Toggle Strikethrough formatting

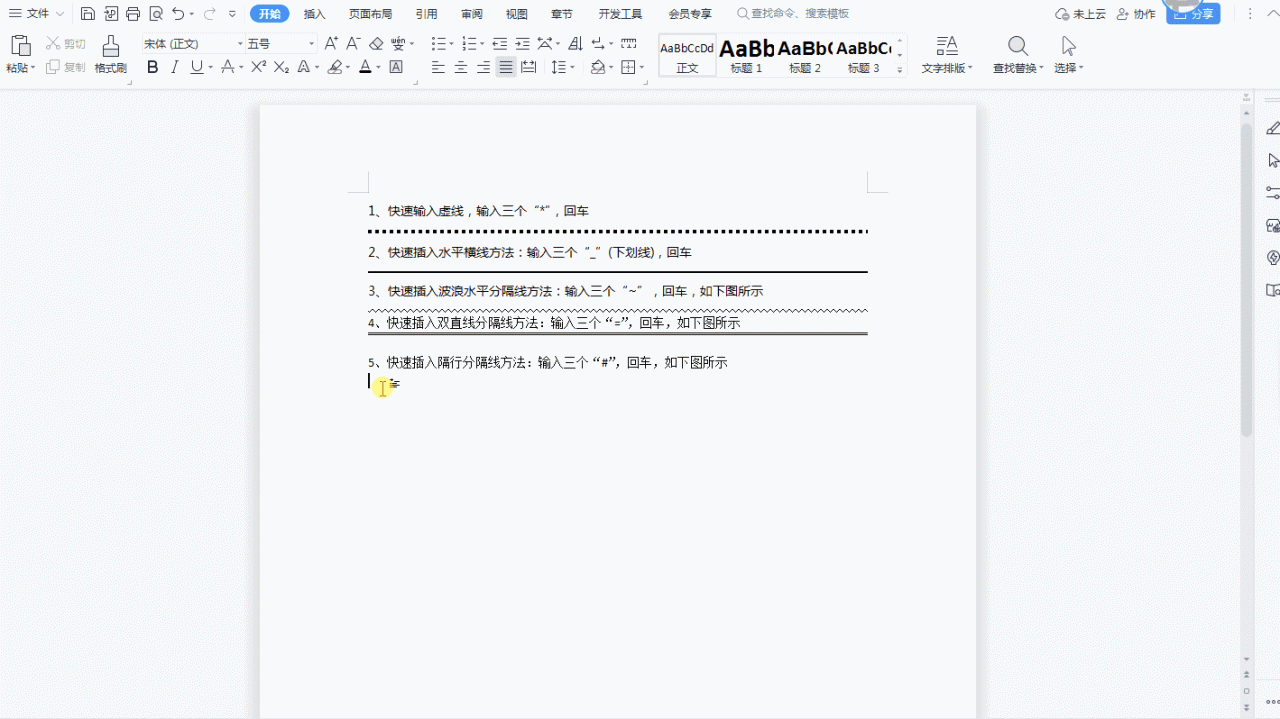click(227, 67)
